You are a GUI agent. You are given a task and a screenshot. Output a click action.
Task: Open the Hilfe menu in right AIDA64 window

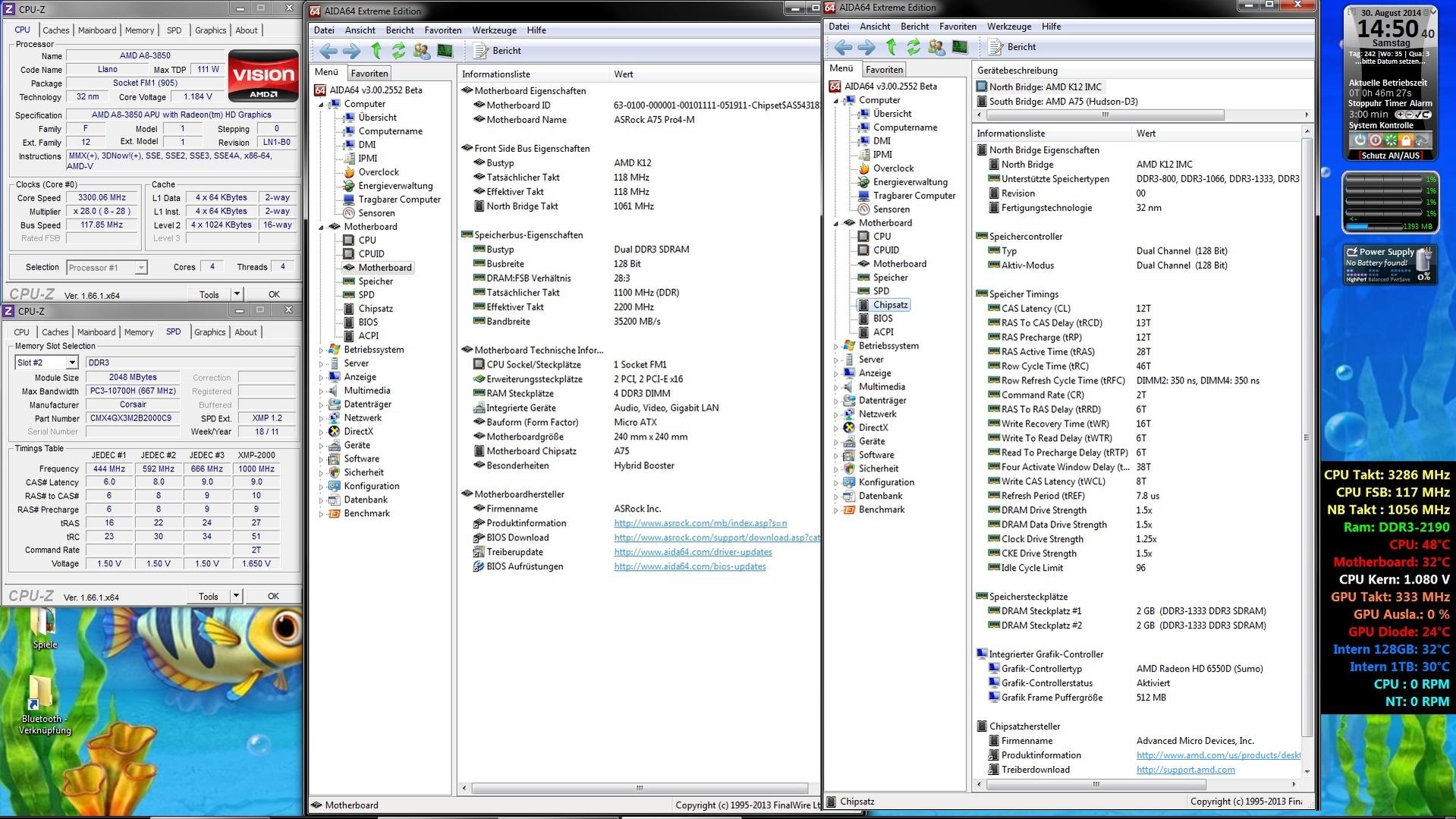[1052, 27]
